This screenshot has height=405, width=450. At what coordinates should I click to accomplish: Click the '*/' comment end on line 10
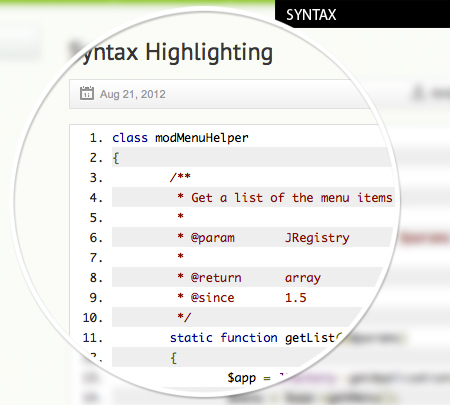point(184,317)
